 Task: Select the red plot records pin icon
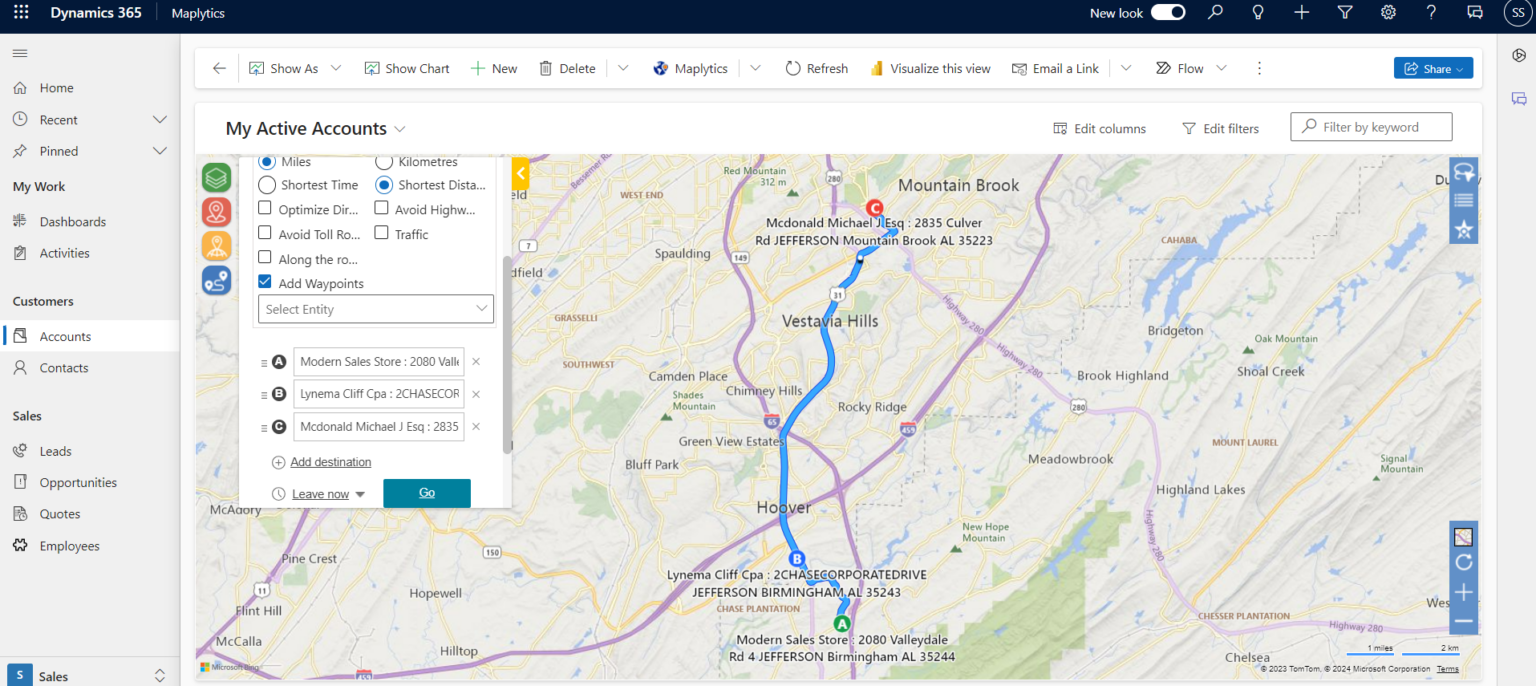click(216, 212)
